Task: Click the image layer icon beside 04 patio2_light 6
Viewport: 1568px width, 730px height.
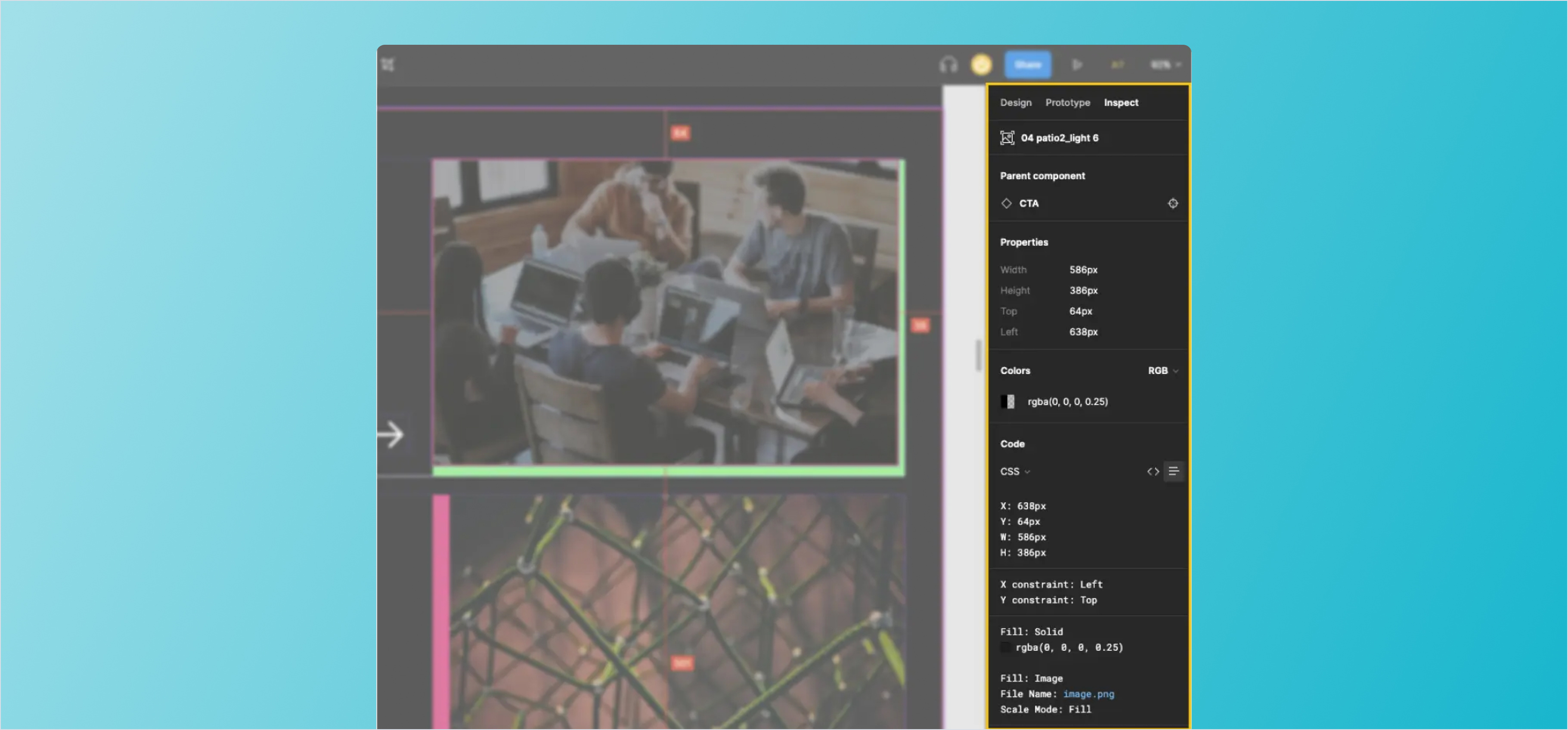Action: point(1007,137)
